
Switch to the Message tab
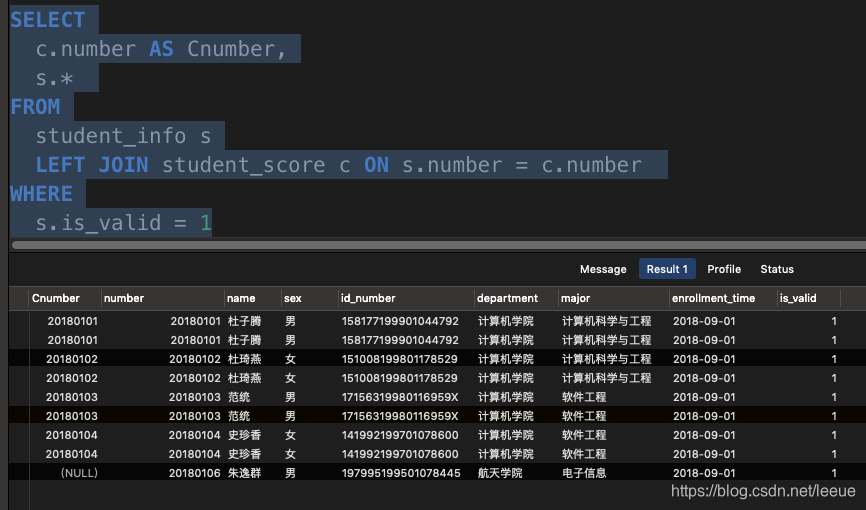(x=603, y=269)
